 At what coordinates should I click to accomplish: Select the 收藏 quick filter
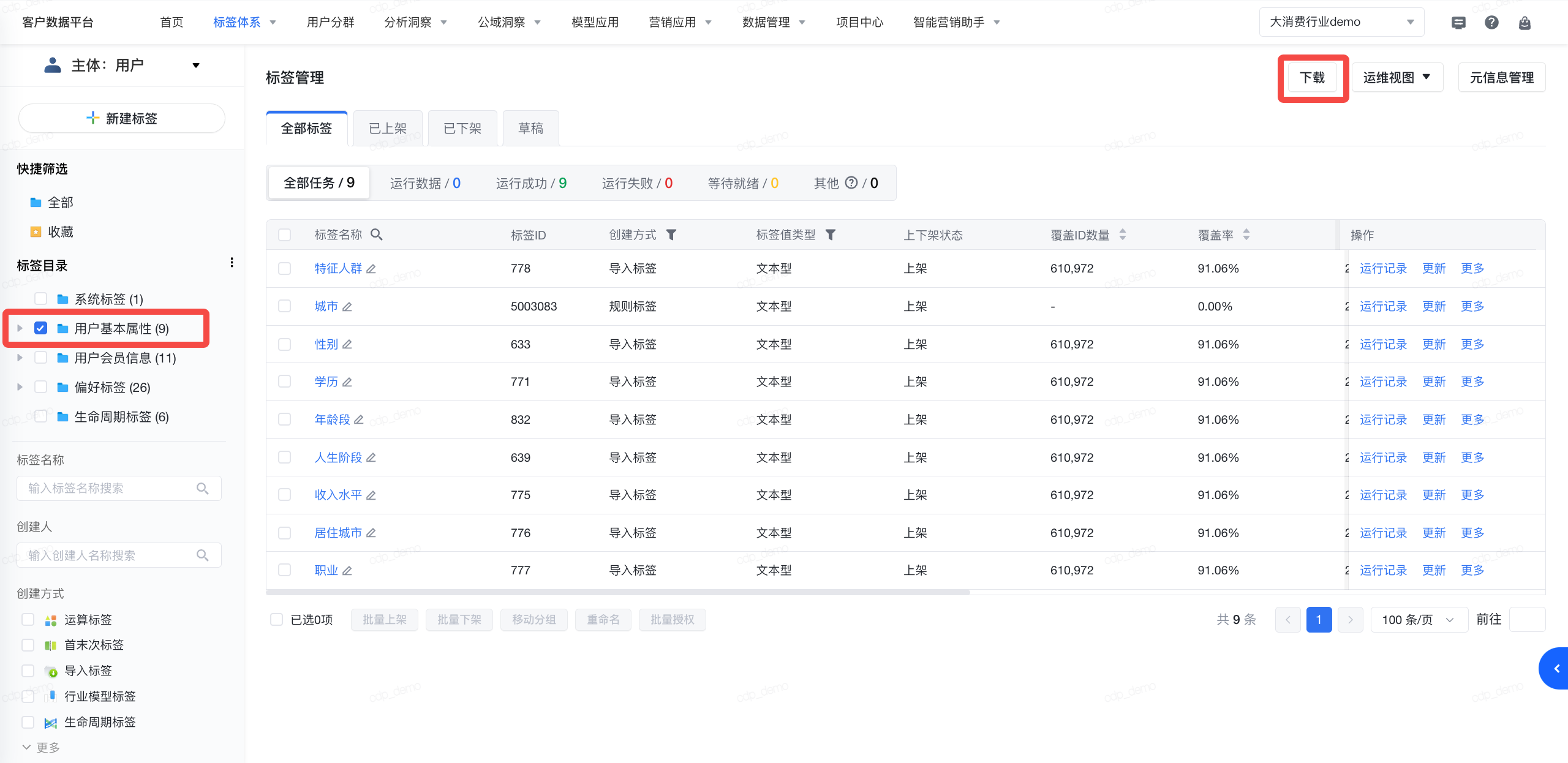pyautogui.click(x=52, y=232)
